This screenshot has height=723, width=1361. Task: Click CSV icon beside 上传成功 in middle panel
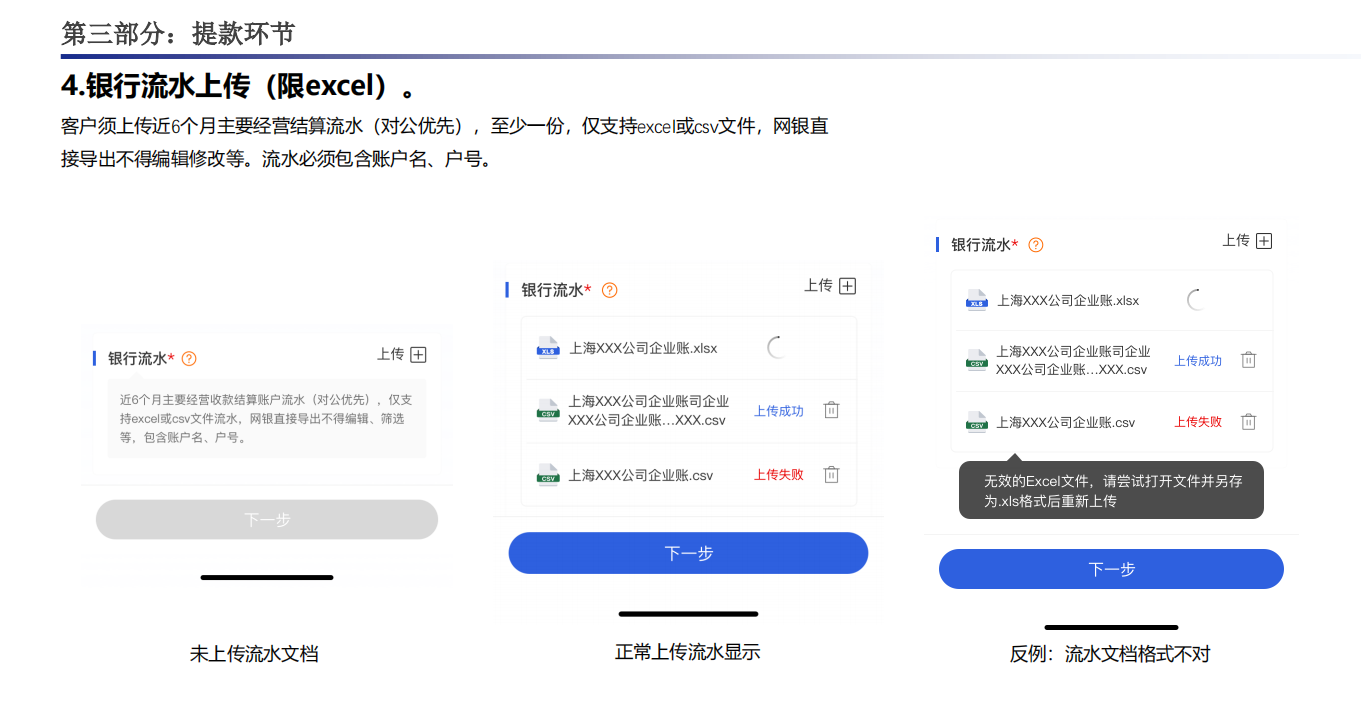pyautogui.click(x=548, y=410)
